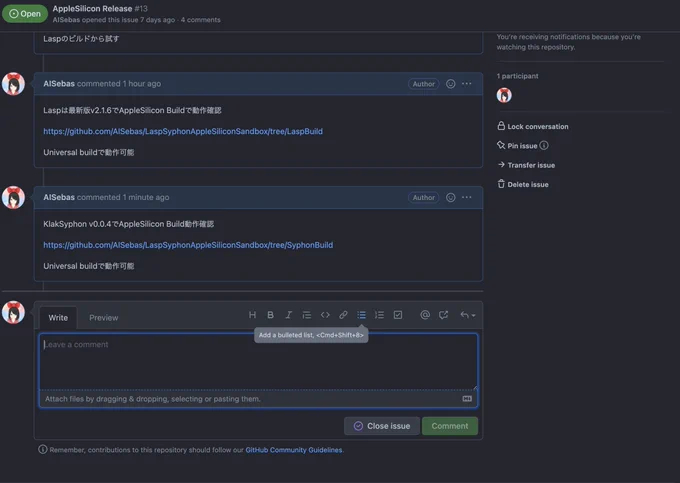The image size is (680, 483).
Task: Open options menu of 1 minute ago comment
Action: click(467, 197)
